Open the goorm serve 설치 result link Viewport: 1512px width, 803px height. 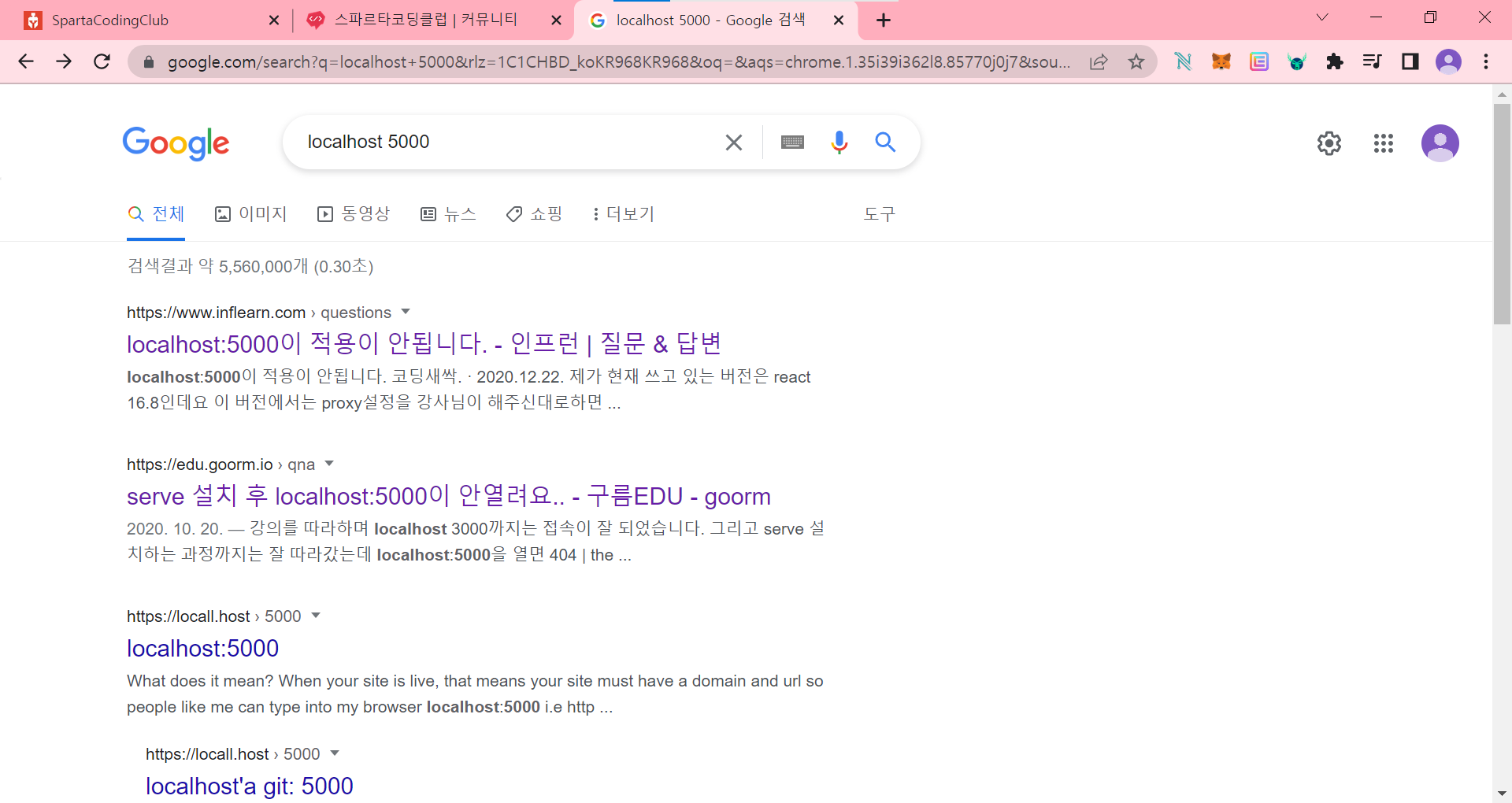point(449,496)
